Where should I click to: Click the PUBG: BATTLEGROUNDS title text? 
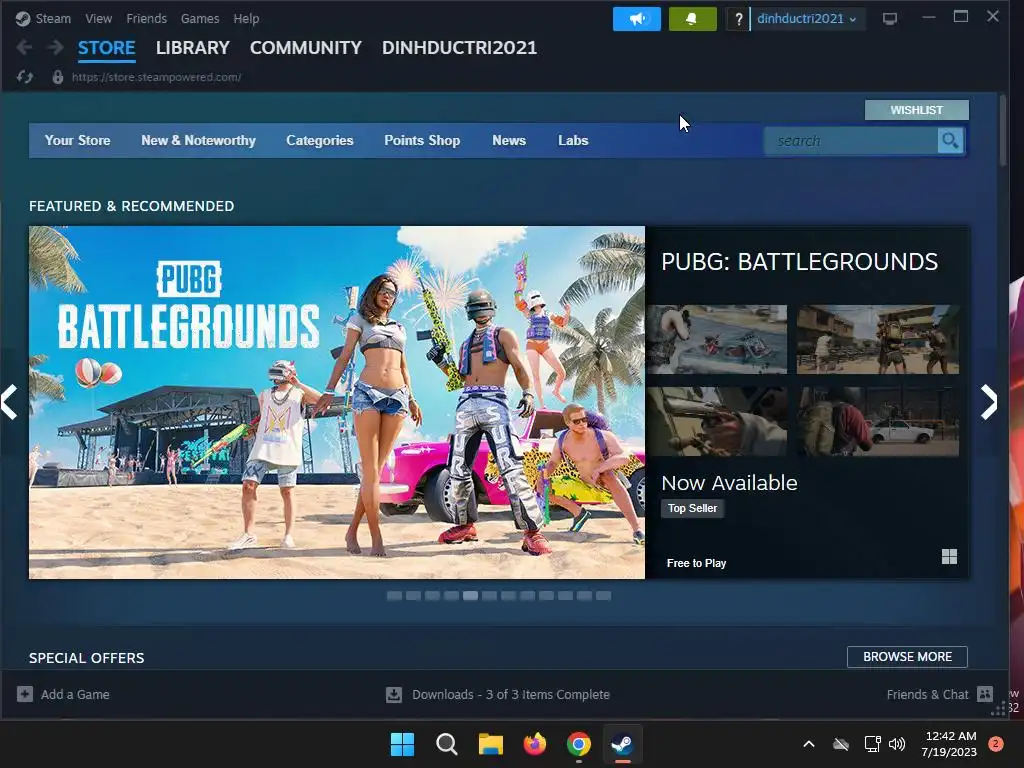tap(799, 261)
